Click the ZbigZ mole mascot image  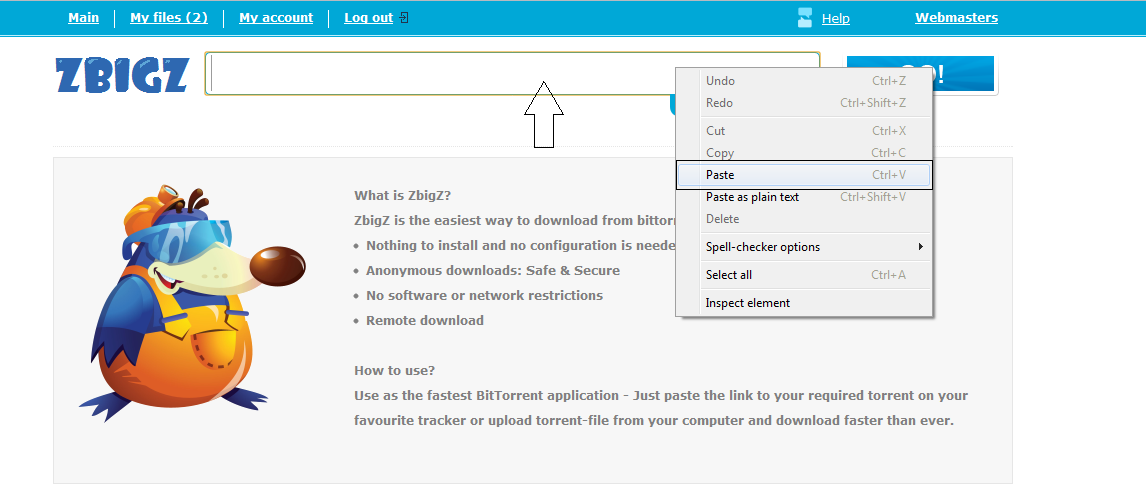192,302
